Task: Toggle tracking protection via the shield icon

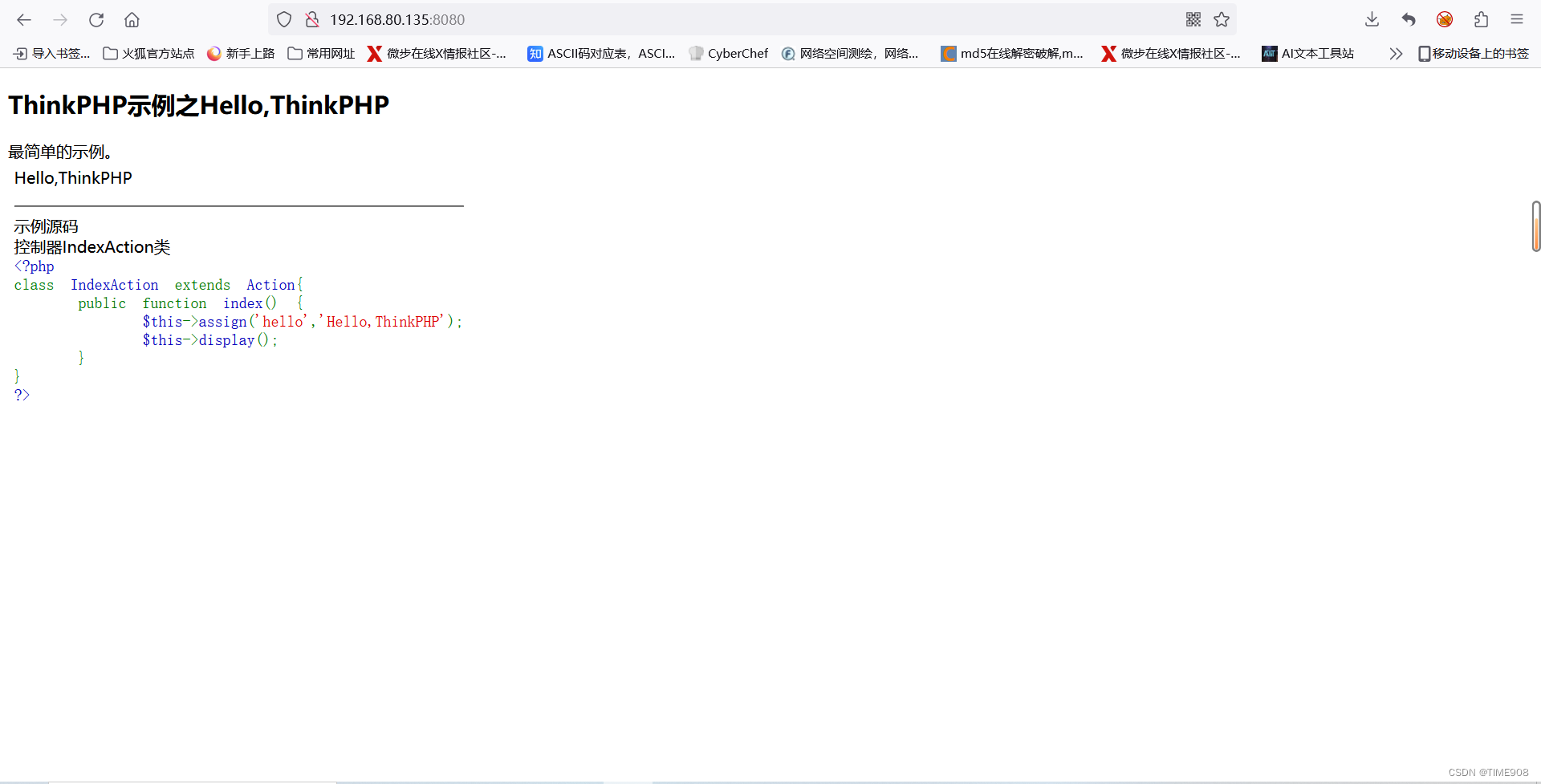Action: coord(283,19)
